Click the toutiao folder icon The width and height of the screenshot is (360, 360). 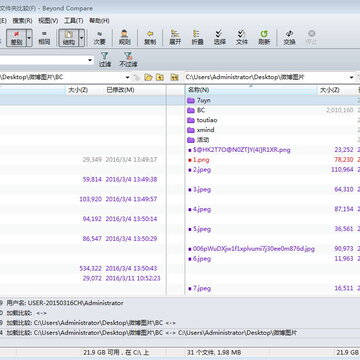pyautogui.click(x=191, y=120)
